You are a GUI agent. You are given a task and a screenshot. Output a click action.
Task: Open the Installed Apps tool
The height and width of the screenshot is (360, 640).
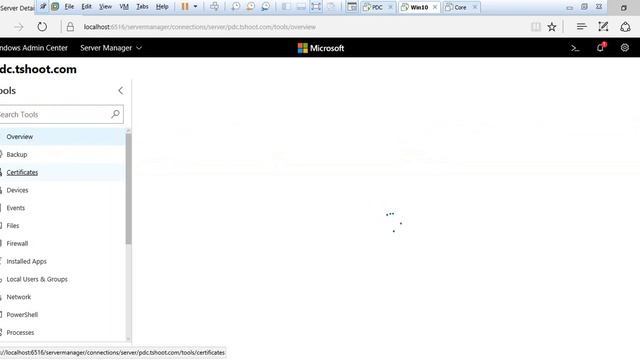tap(62, 261)
